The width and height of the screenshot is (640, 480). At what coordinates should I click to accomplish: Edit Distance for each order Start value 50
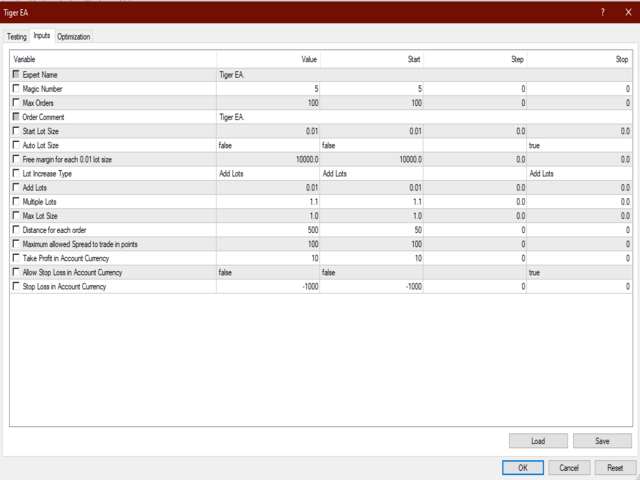[x=371, y=230]
